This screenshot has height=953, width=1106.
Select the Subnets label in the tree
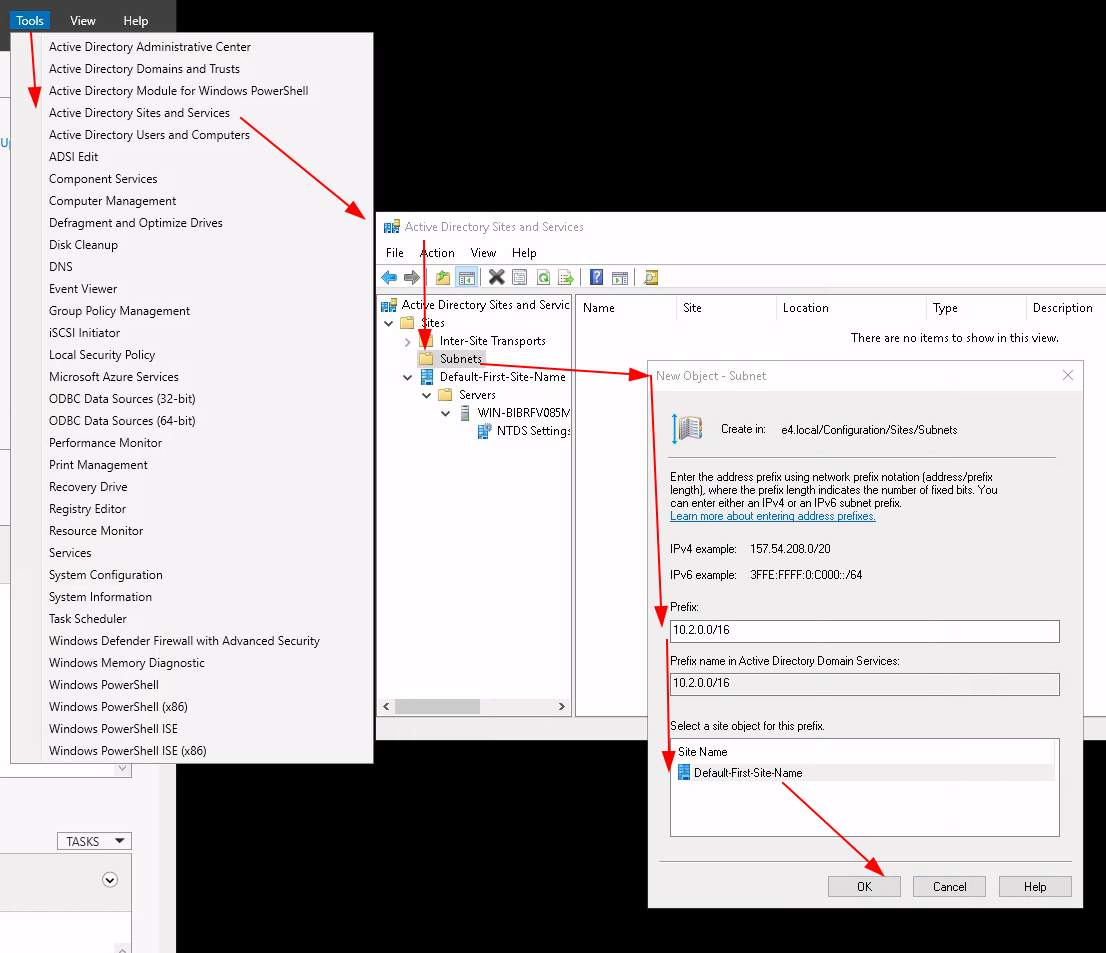[x=461, y=359]
